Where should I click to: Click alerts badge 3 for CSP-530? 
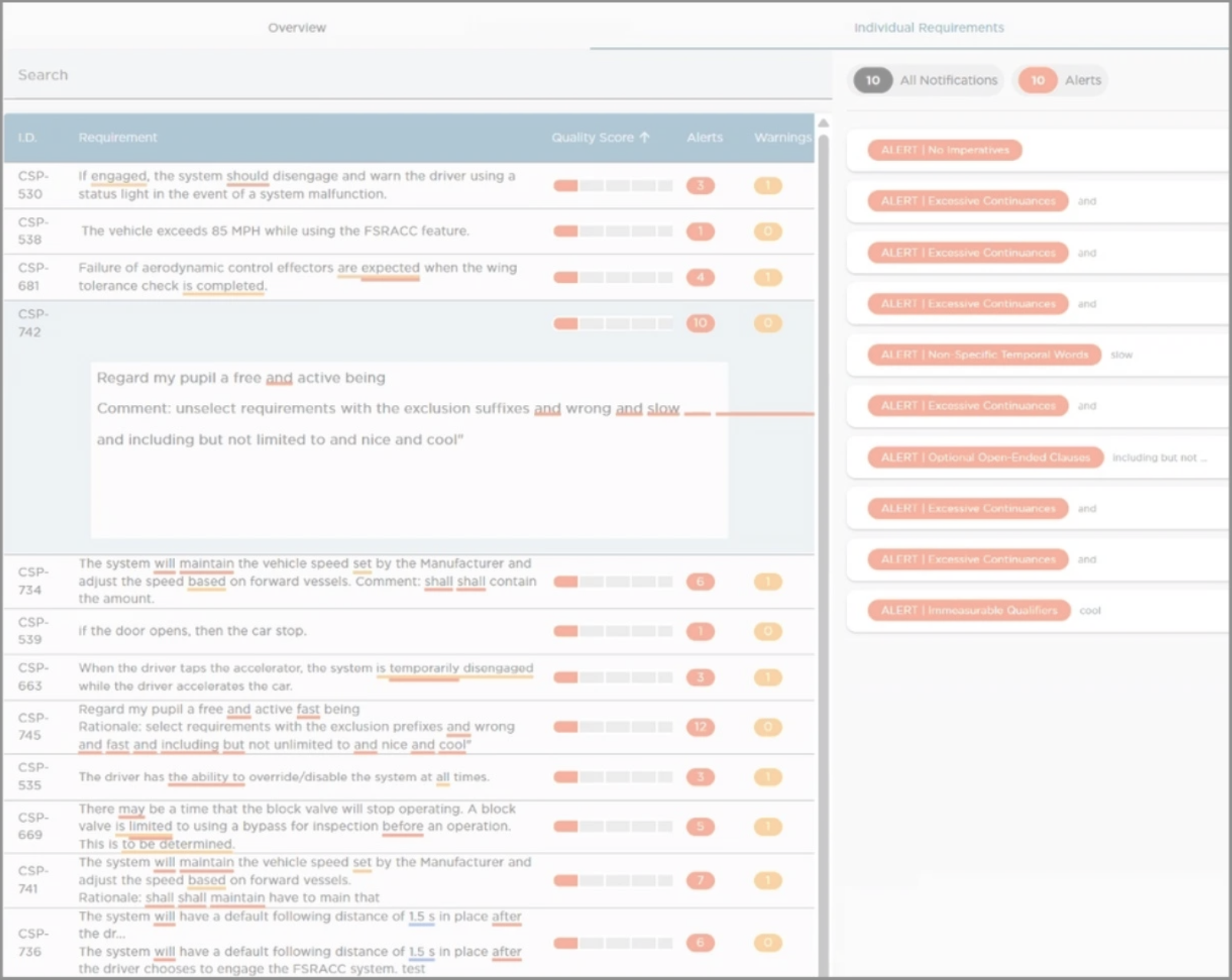[x=700, y=186]
